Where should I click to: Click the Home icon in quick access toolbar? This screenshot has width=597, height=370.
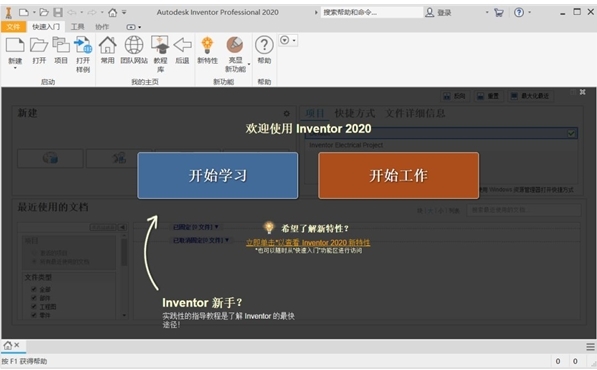(x=113, y=13)
